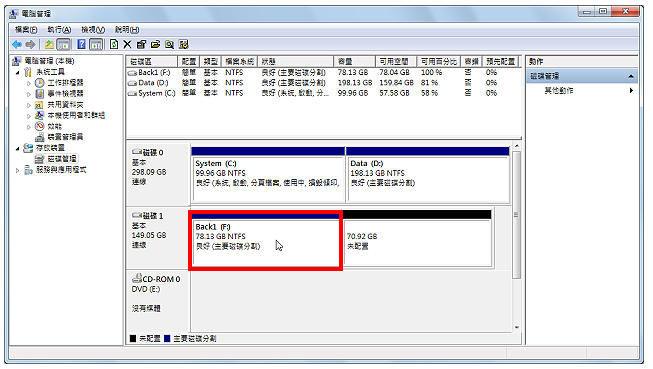
Task: Select the Data (D:) partition block
Action: [x=428, y=175]
